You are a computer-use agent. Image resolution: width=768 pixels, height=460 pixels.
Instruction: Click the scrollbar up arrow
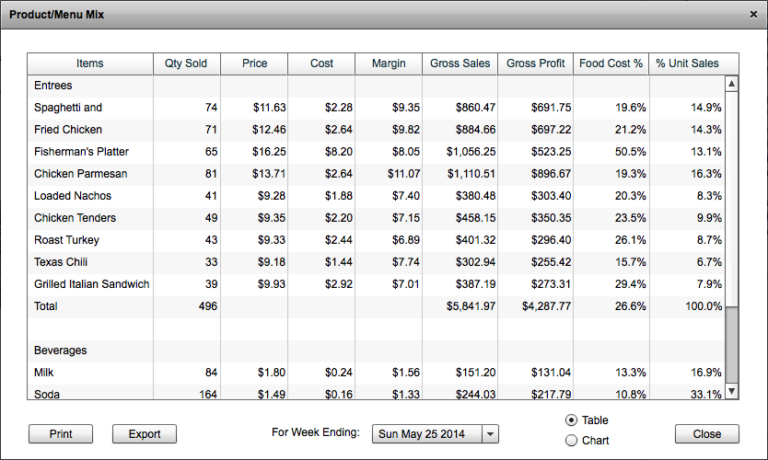tap(731, 86)
